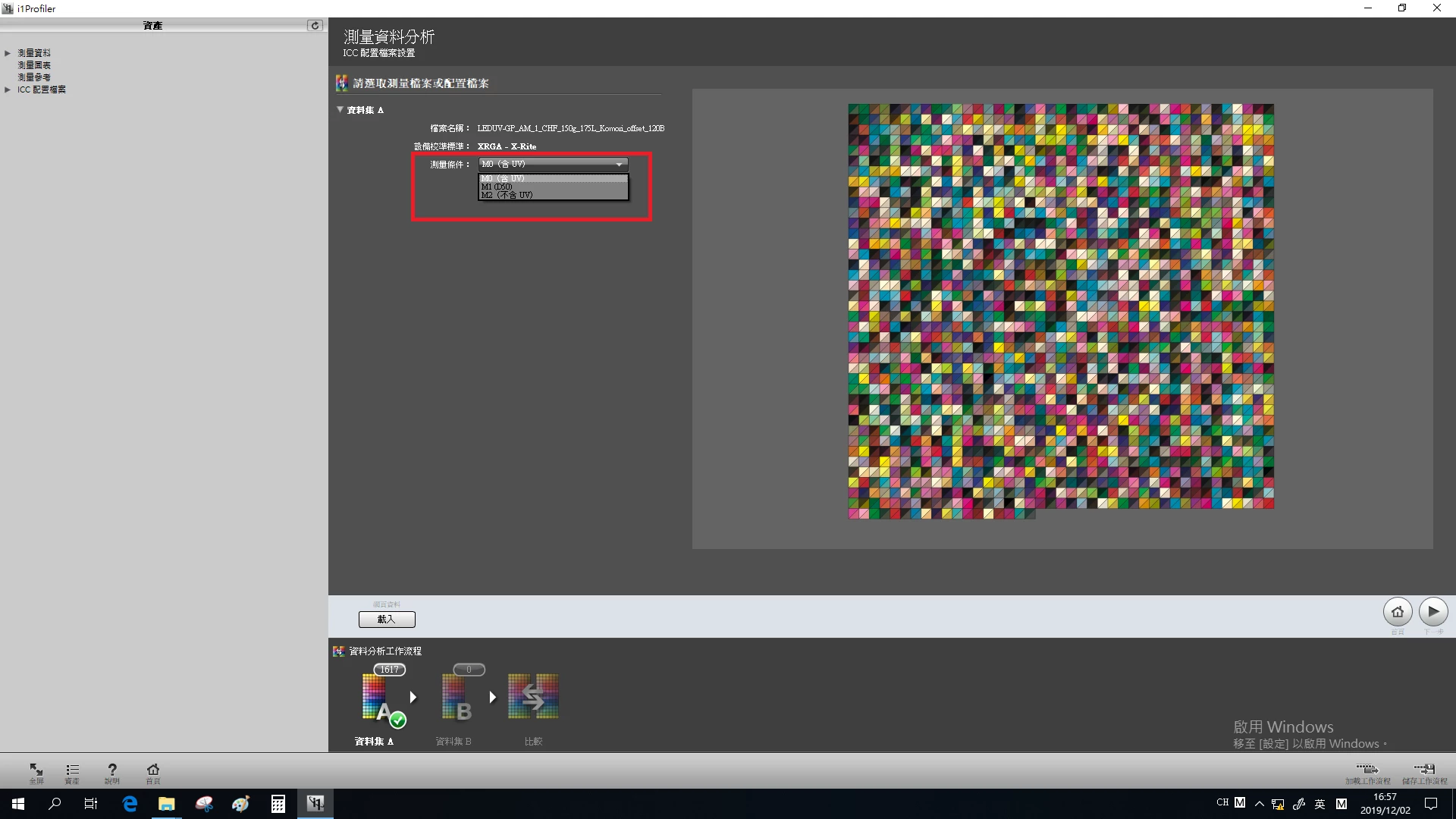The height and width of the screenshot is (819, 1456).
Task: Click the round home button near next arrow
Action: (1397, 612)
